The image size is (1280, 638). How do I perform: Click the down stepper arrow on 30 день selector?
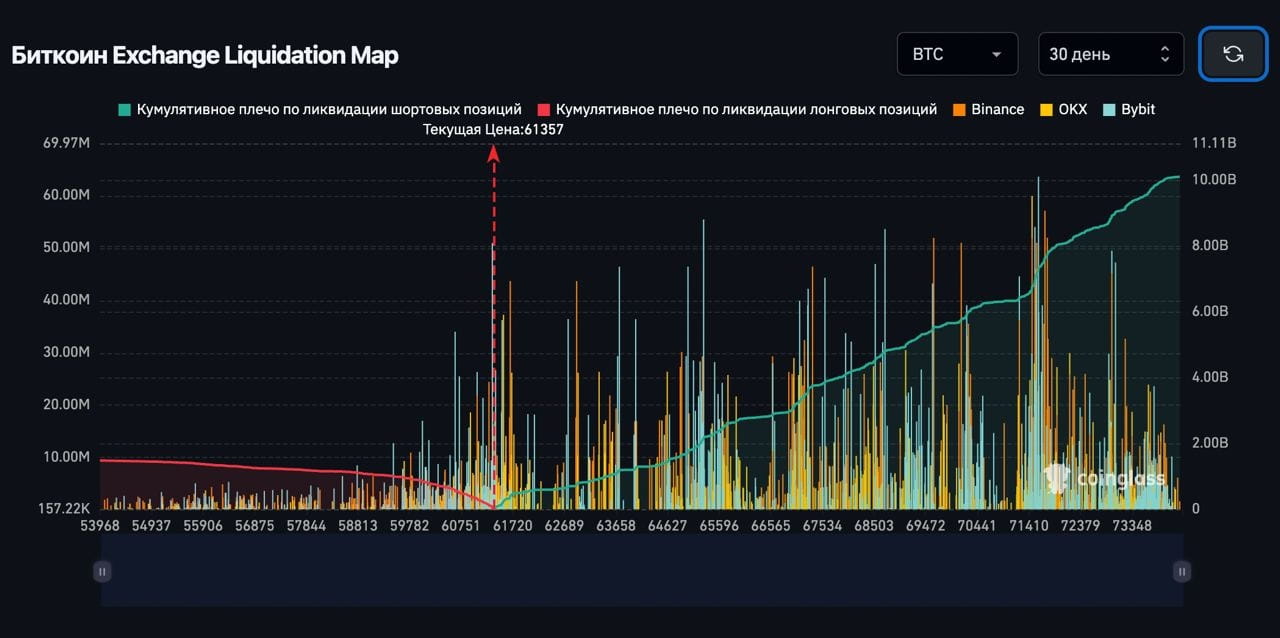click(1164, 60)
